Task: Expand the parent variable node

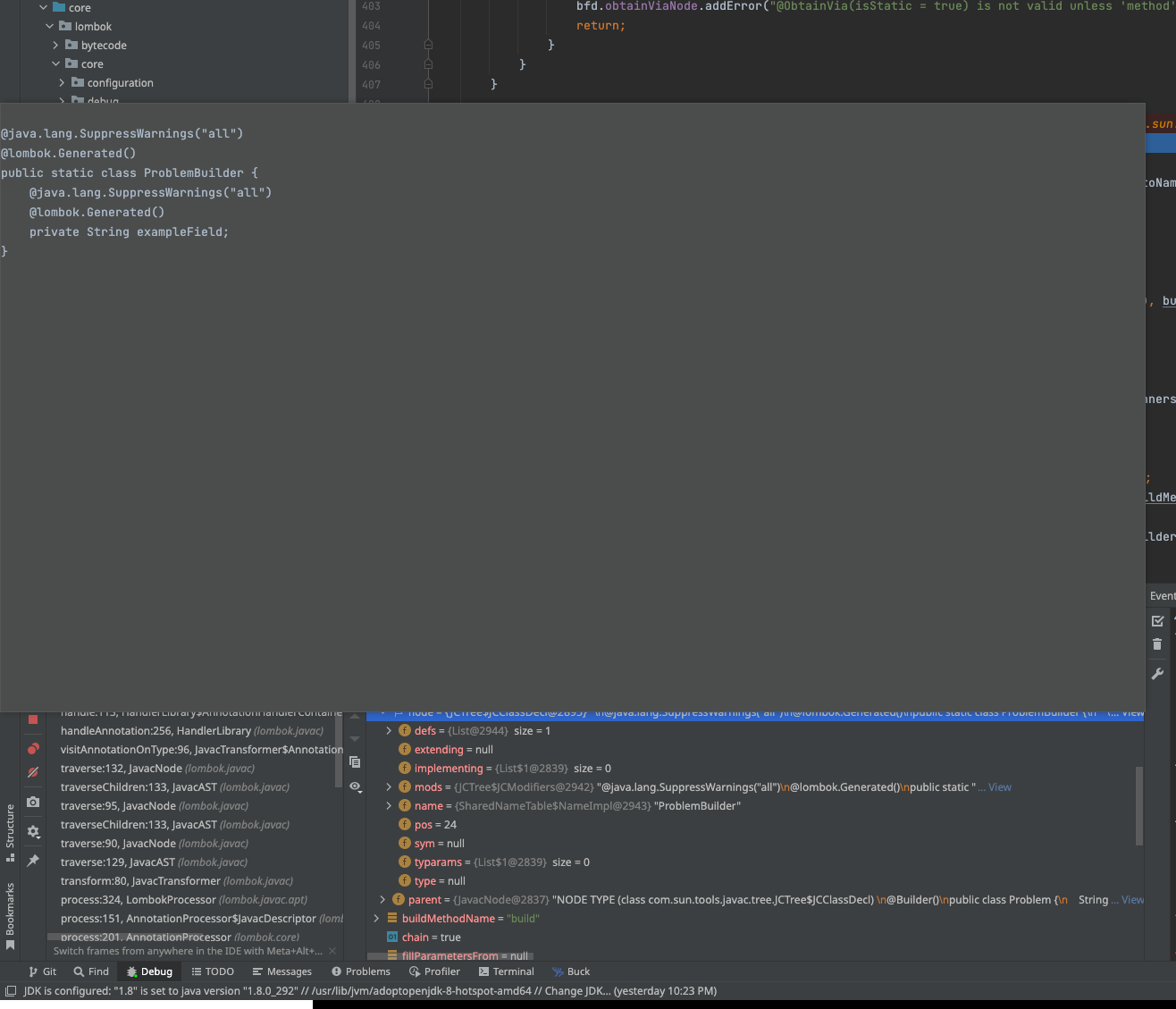Action: click(382, 900)
